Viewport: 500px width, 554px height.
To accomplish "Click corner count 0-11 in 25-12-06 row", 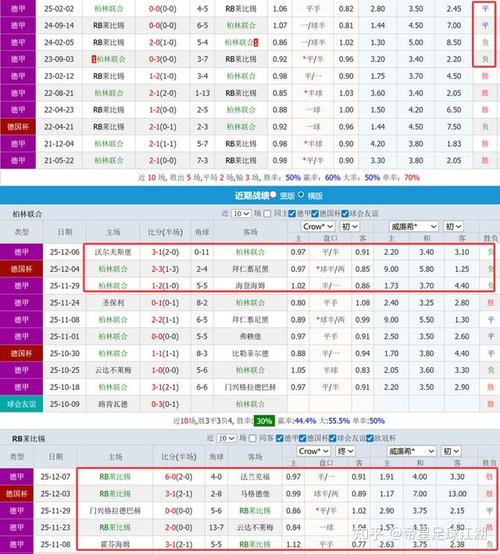I will pyautogui.click(x=202, y=252).
